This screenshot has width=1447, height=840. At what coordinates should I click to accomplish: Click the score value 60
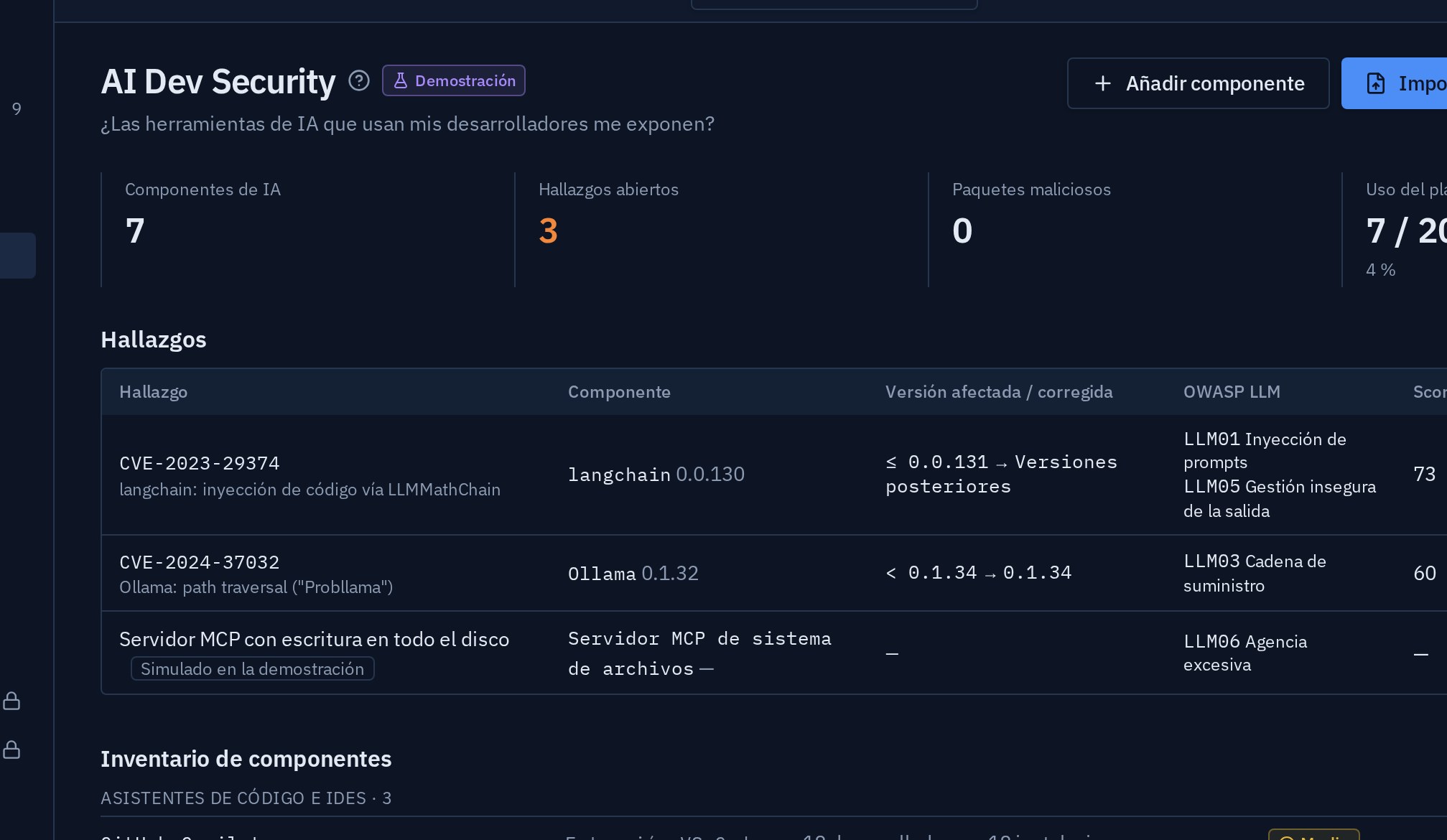tap(1425, 573)
